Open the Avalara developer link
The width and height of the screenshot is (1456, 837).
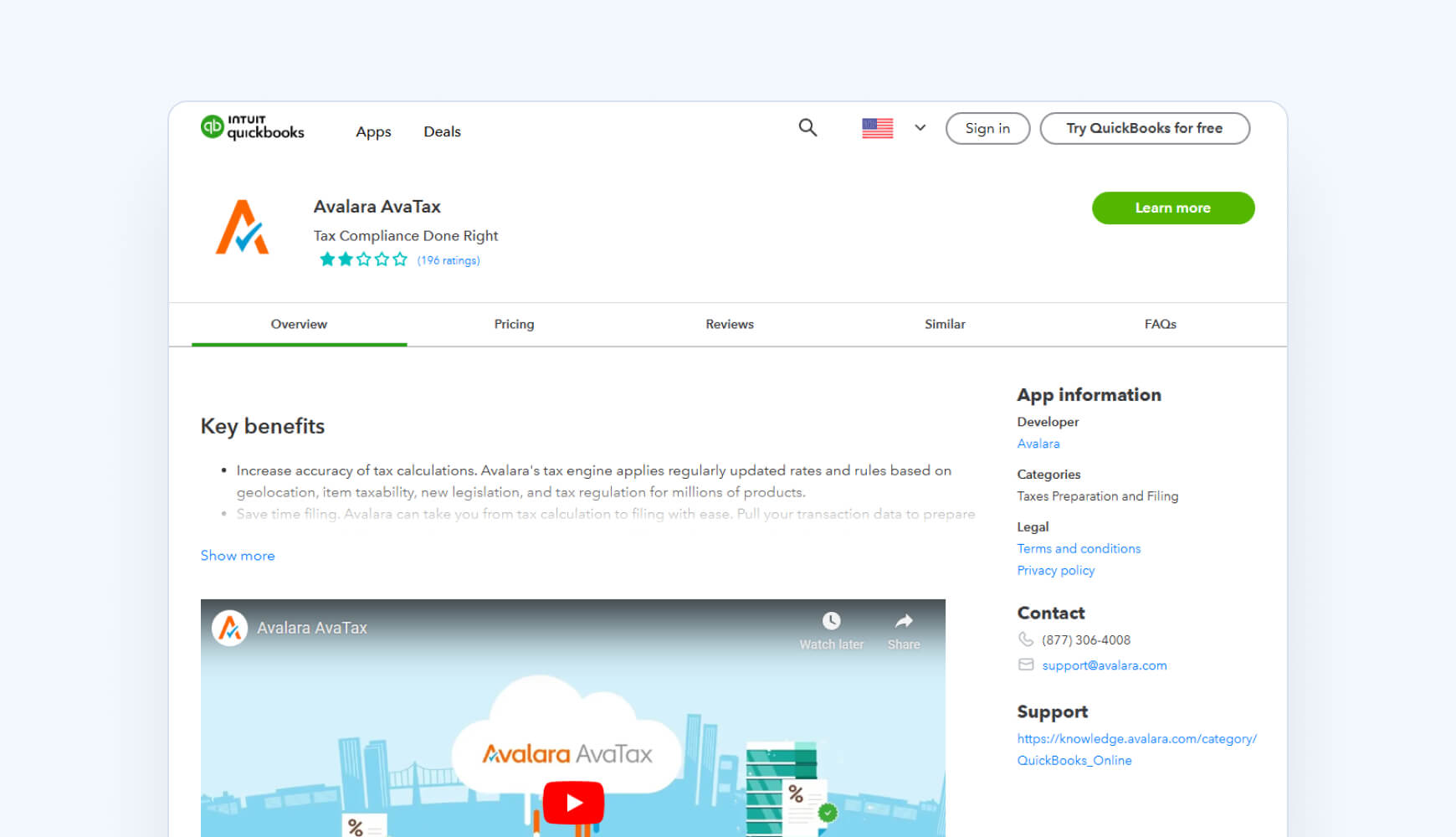(1038, 444)
